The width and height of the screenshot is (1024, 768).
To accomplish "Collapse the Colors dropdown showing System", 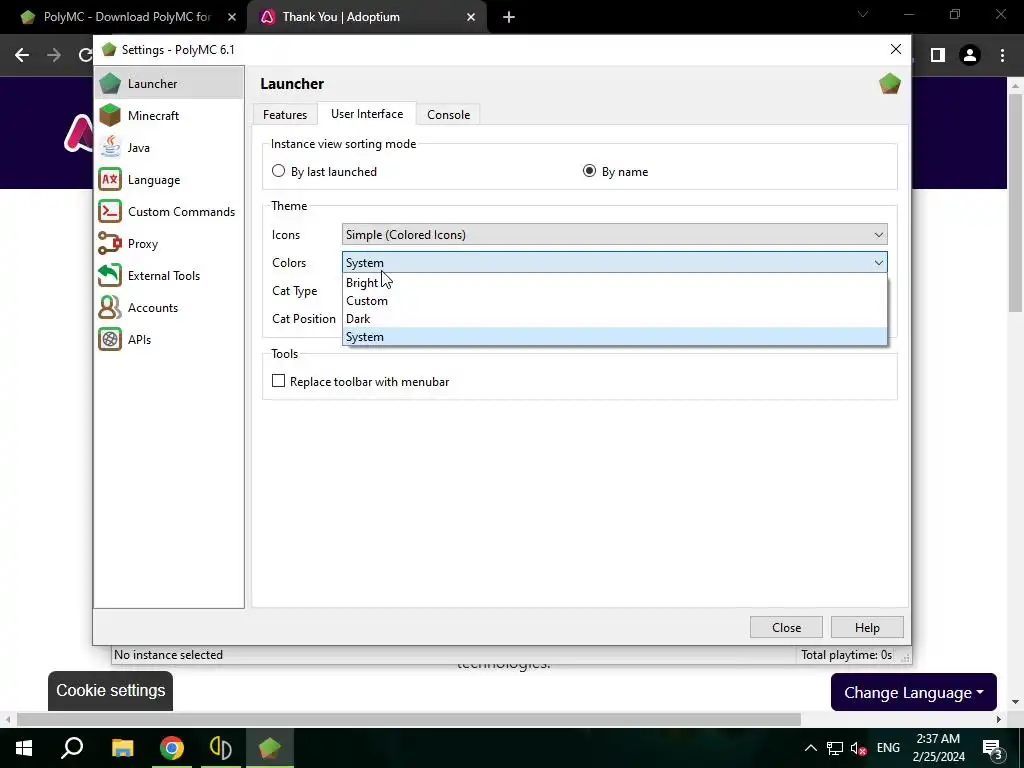I will 615,263.
